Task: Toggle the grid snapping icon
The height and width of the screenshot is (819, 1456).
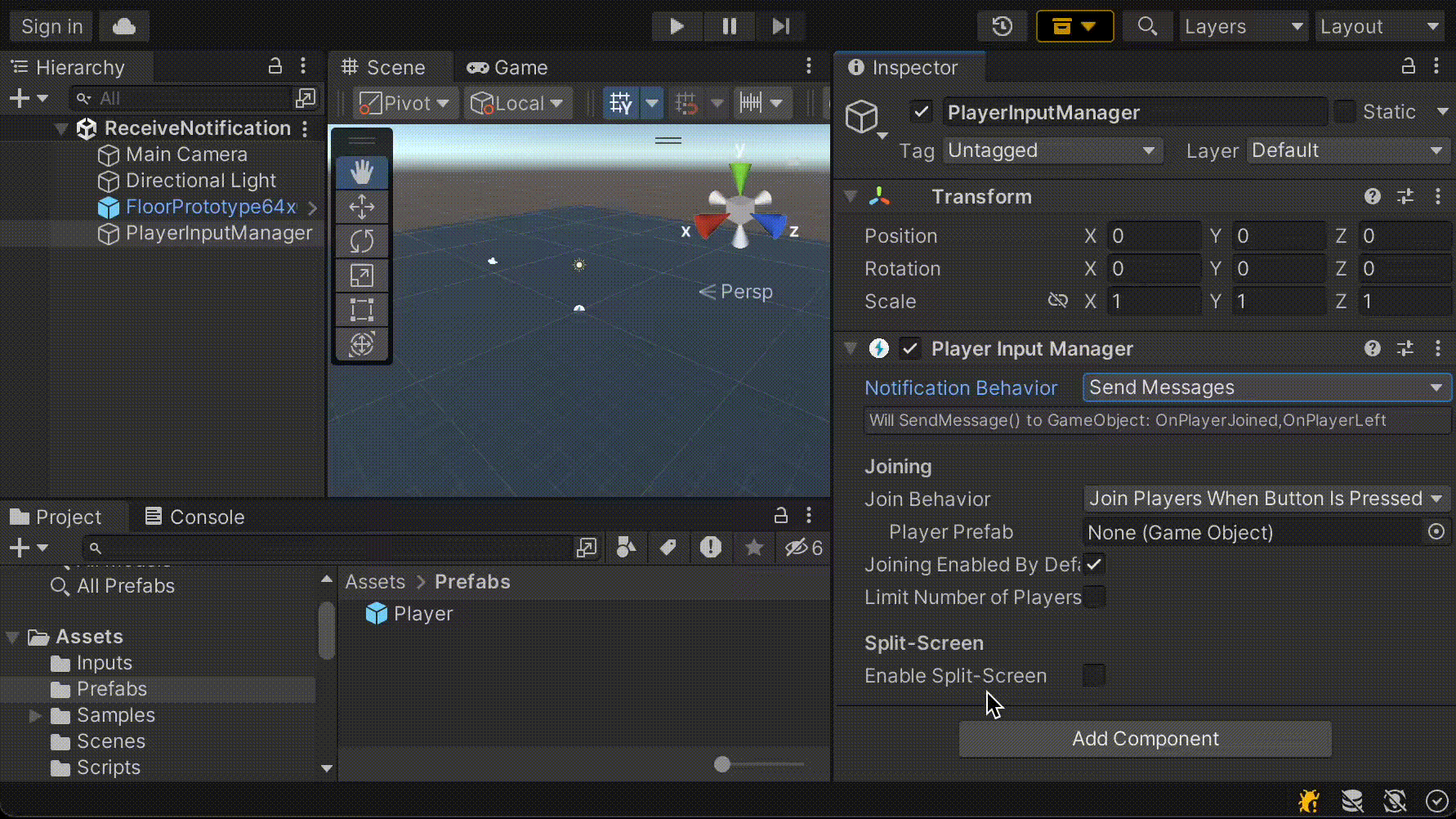Action: coord(686,103)
